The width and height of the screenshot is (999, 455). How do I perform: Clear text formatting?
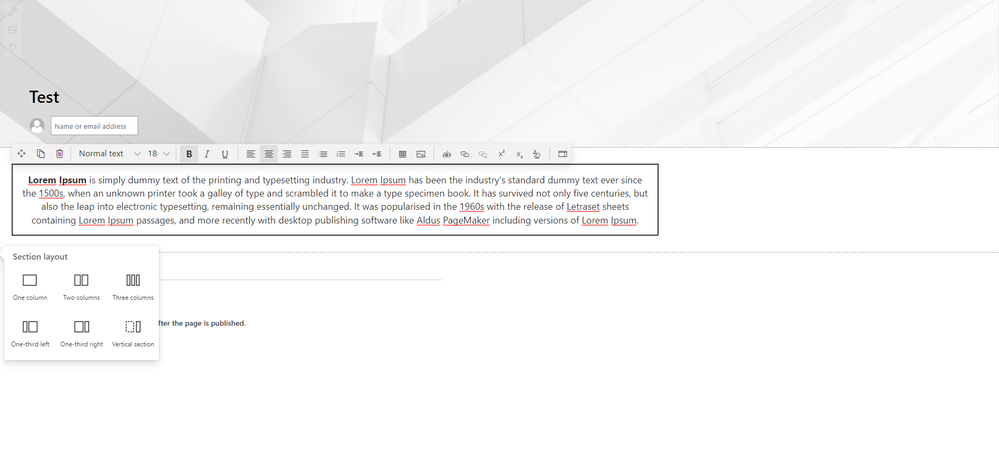point(536,154)
